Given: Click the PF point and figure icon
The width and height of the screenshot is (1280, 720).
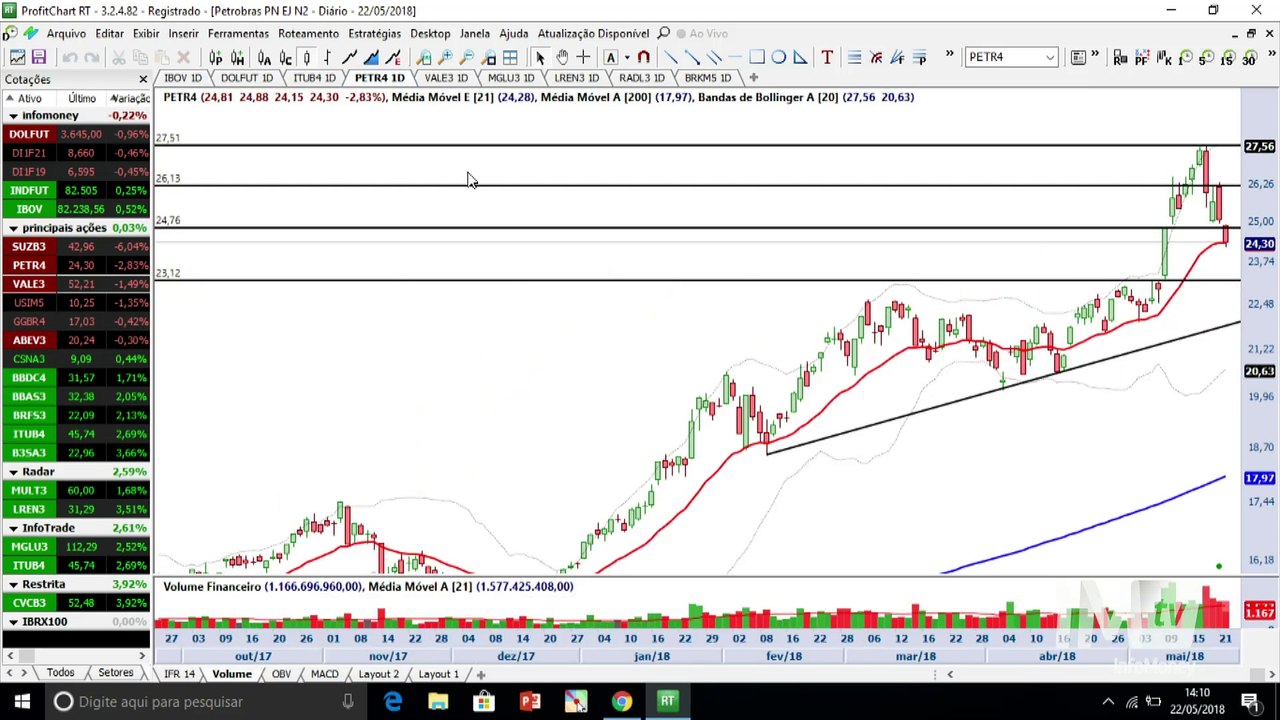Looking at the screenshot, I should (x=1142, y=57).
